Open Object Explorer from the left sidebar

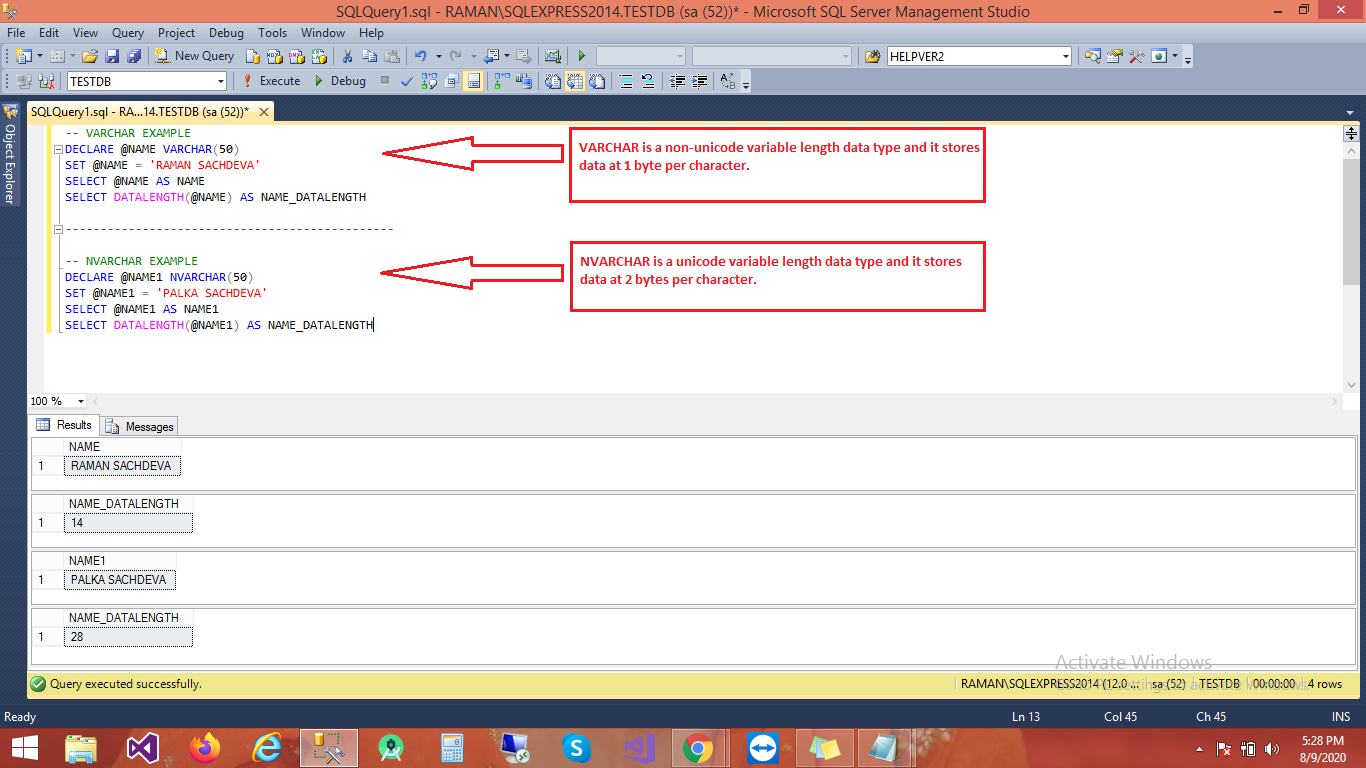(x=10, y=150)
